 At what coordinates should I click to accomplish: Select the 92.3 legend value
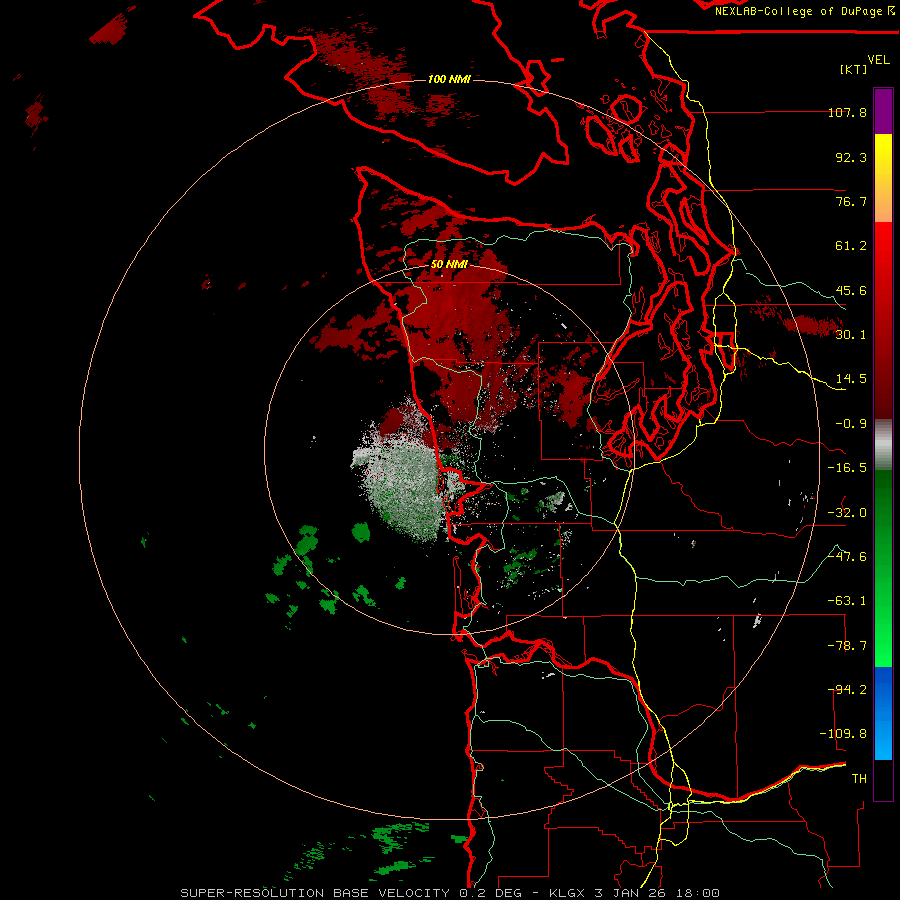point(851,157)
